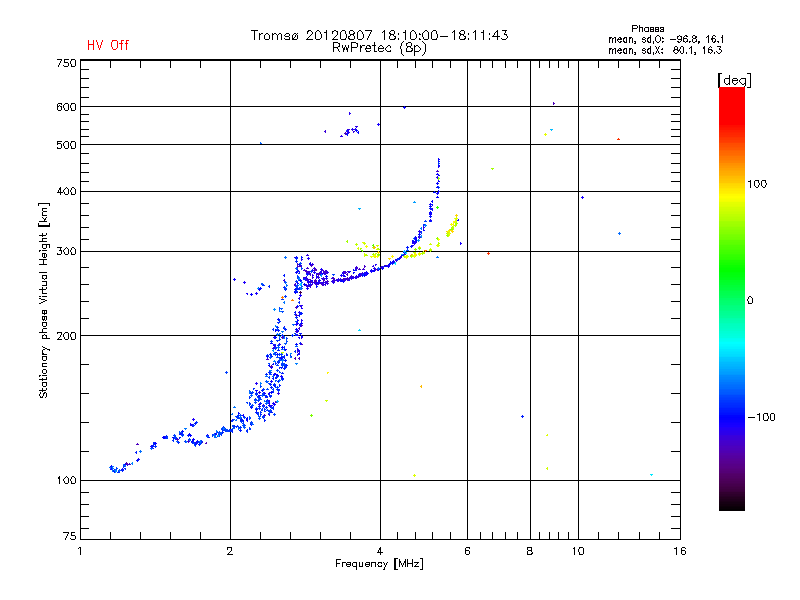800x600 pixels.
Task: Click the x-axis label '4'
Action: 380,551
